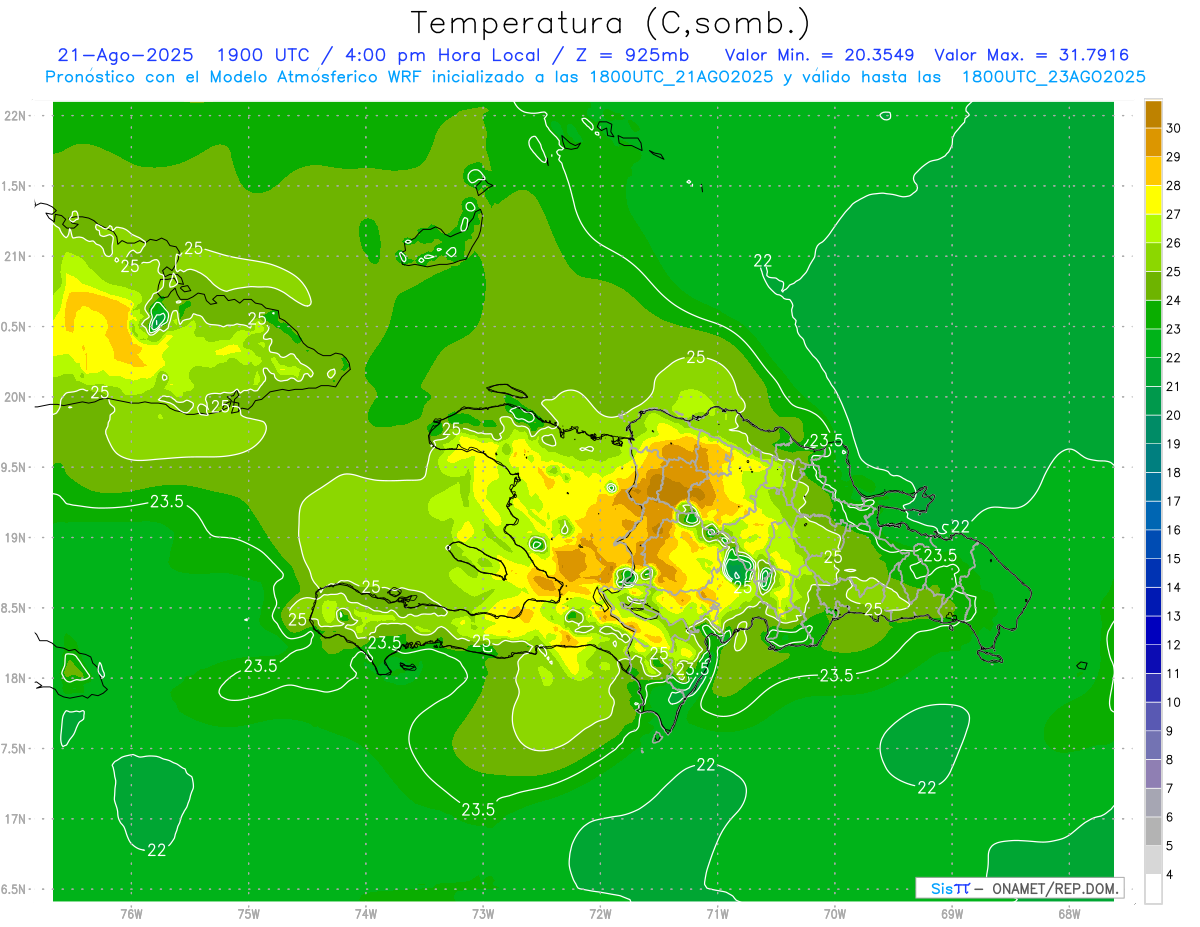Click the '22N' latitude label
This screenshot has height=927, width=1200.
(x=15, y=116)
